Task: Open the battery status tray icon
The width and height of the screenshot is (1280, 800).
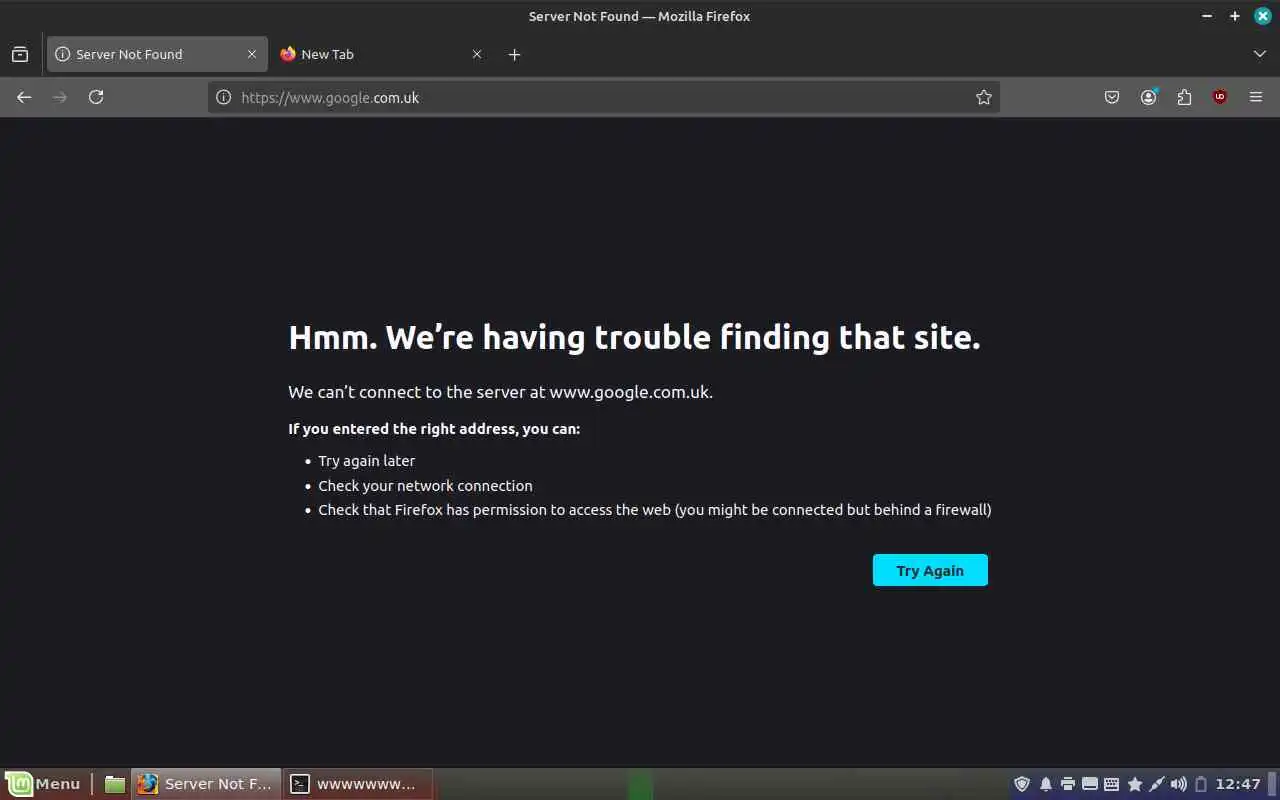Action: pos(1201,784)
